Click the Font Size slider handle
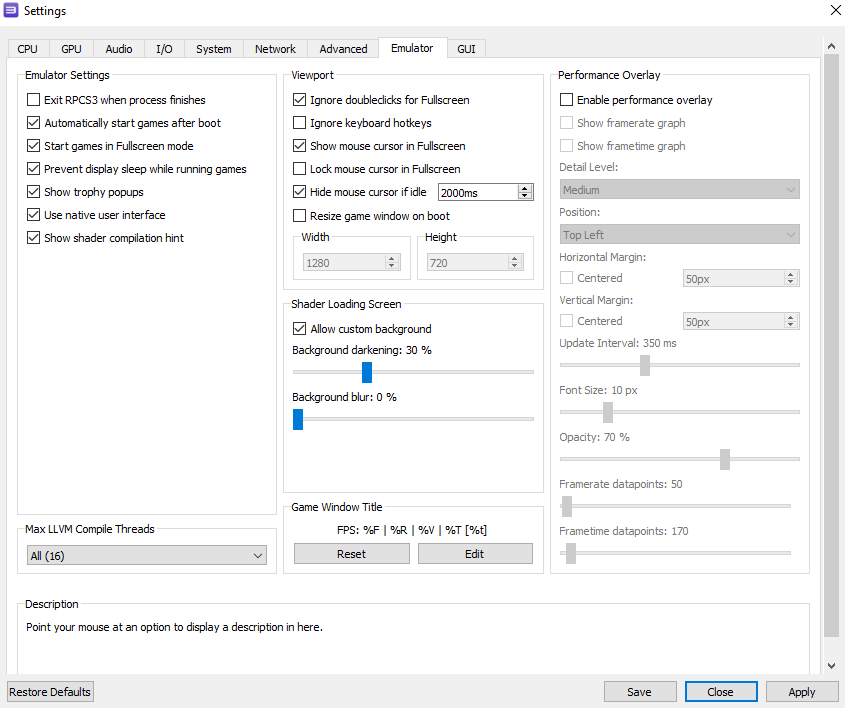Image resolution: width=845 pixels, height=708 pixels. (x=608, y=412)
